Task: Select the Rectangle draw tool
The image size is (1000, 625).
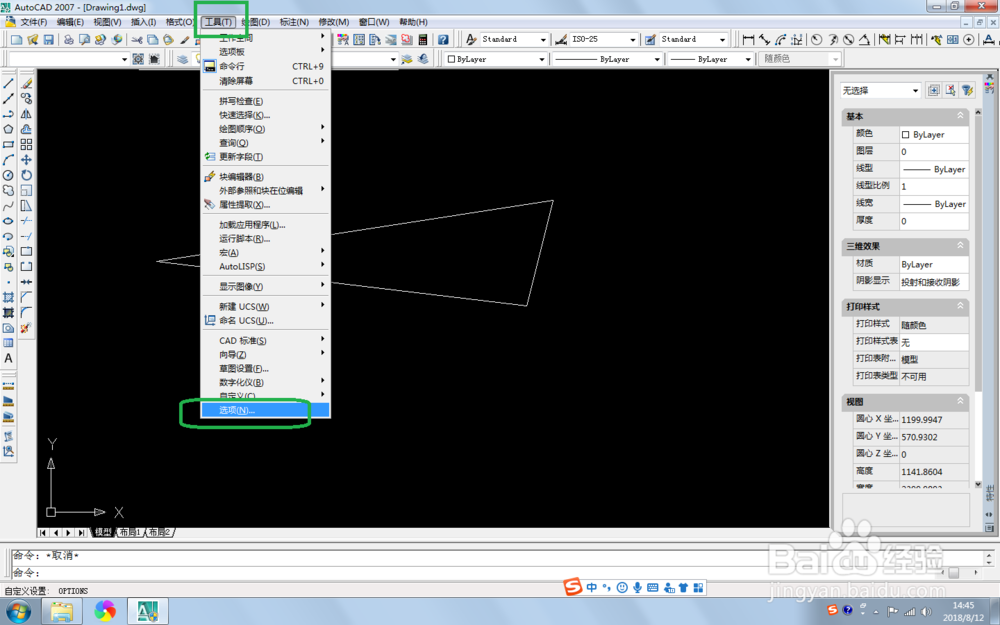Action: pos(8,145)
